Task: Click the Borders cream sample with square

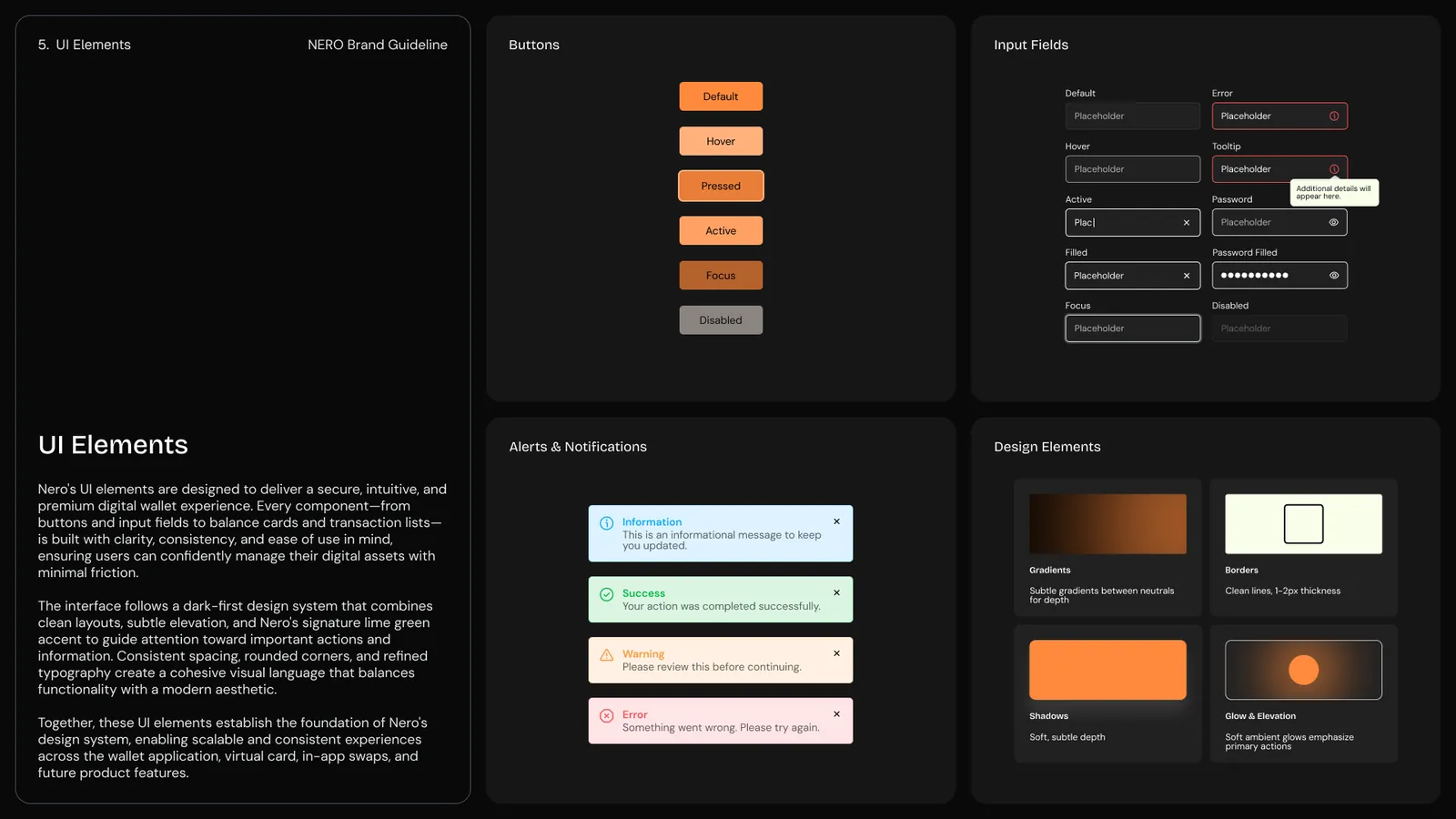Action: pyautogui.click(x=1303, y=524)
